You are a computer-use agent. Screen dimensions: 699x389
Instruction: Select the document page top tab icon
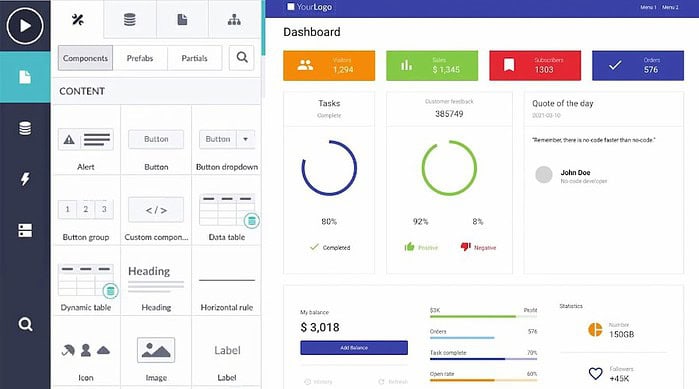pyautogui.click(x=182, y=20)
